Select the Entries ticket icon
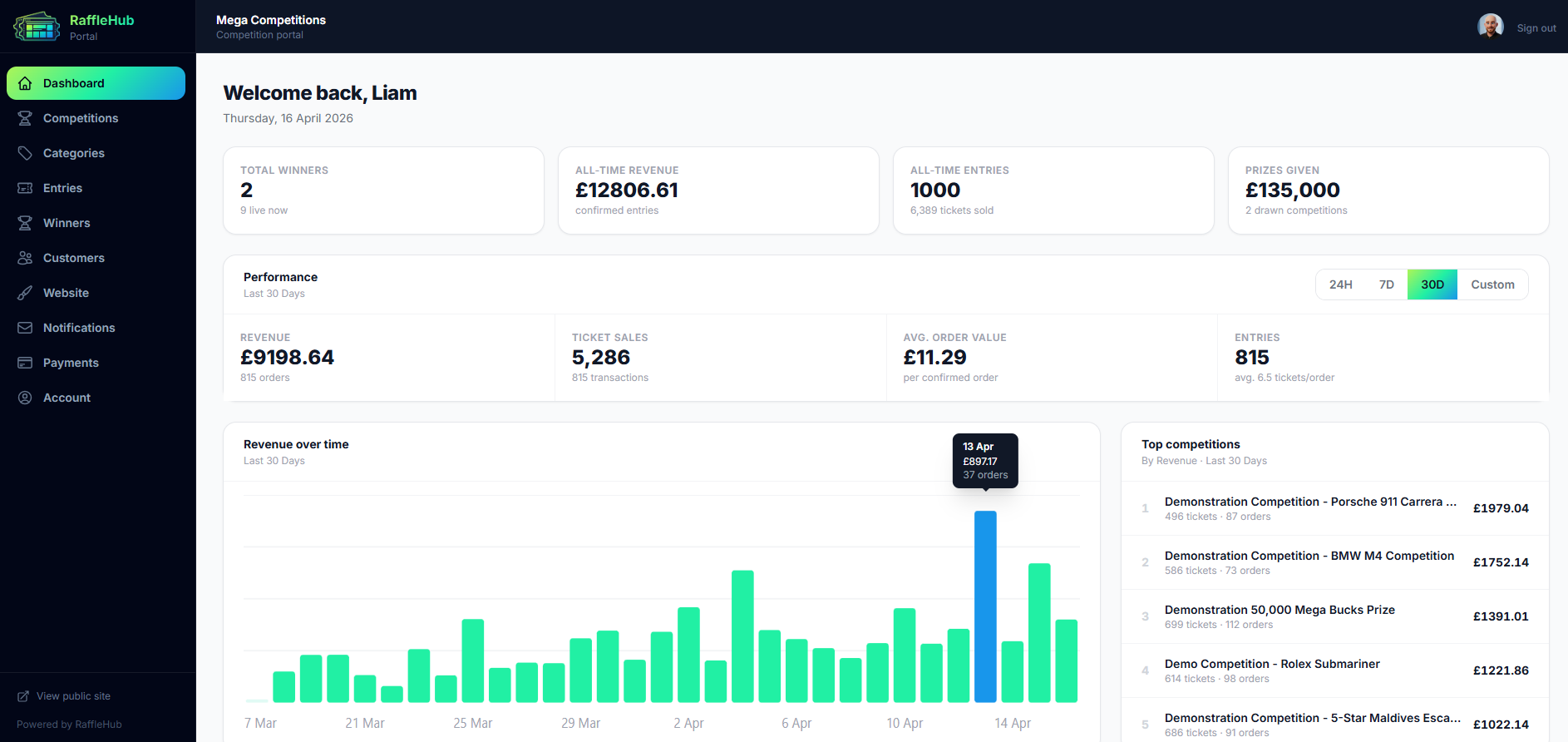This screenshot has width=1568, height=742. pyautogui.click(x=25, y=188)
